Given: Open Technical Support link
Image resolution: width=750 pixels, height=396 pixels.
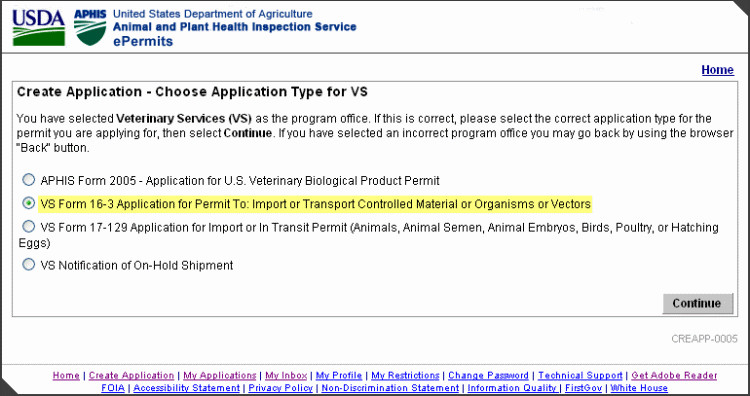Looking at the screenshot, I should tap(580, 375).
